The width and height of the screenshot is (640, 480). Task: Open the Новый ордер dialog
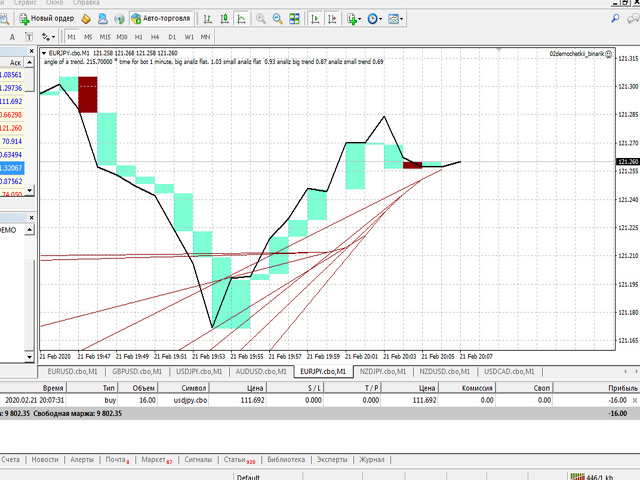pyautogui.click(x=47, y=18)
